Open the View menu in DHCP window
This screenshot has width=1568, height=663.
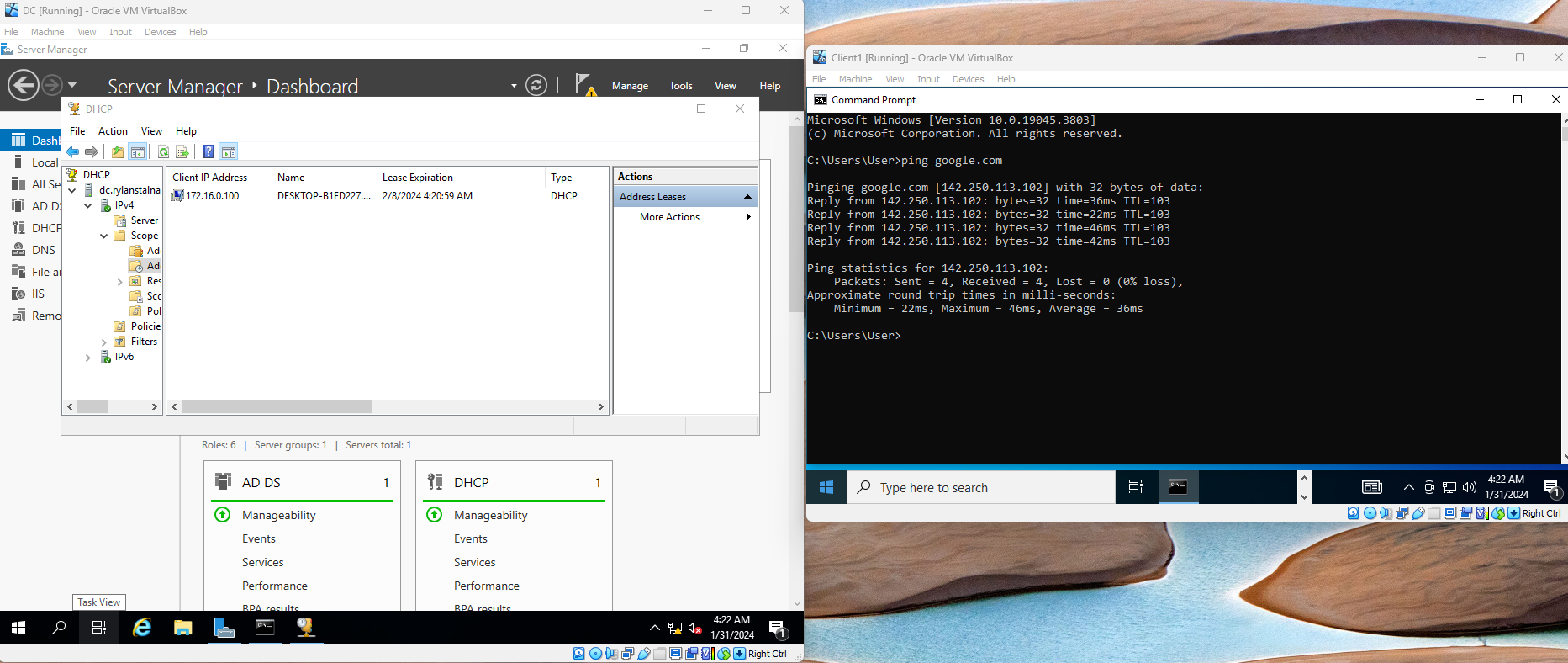pyautogui.click(x=151, y=131)
